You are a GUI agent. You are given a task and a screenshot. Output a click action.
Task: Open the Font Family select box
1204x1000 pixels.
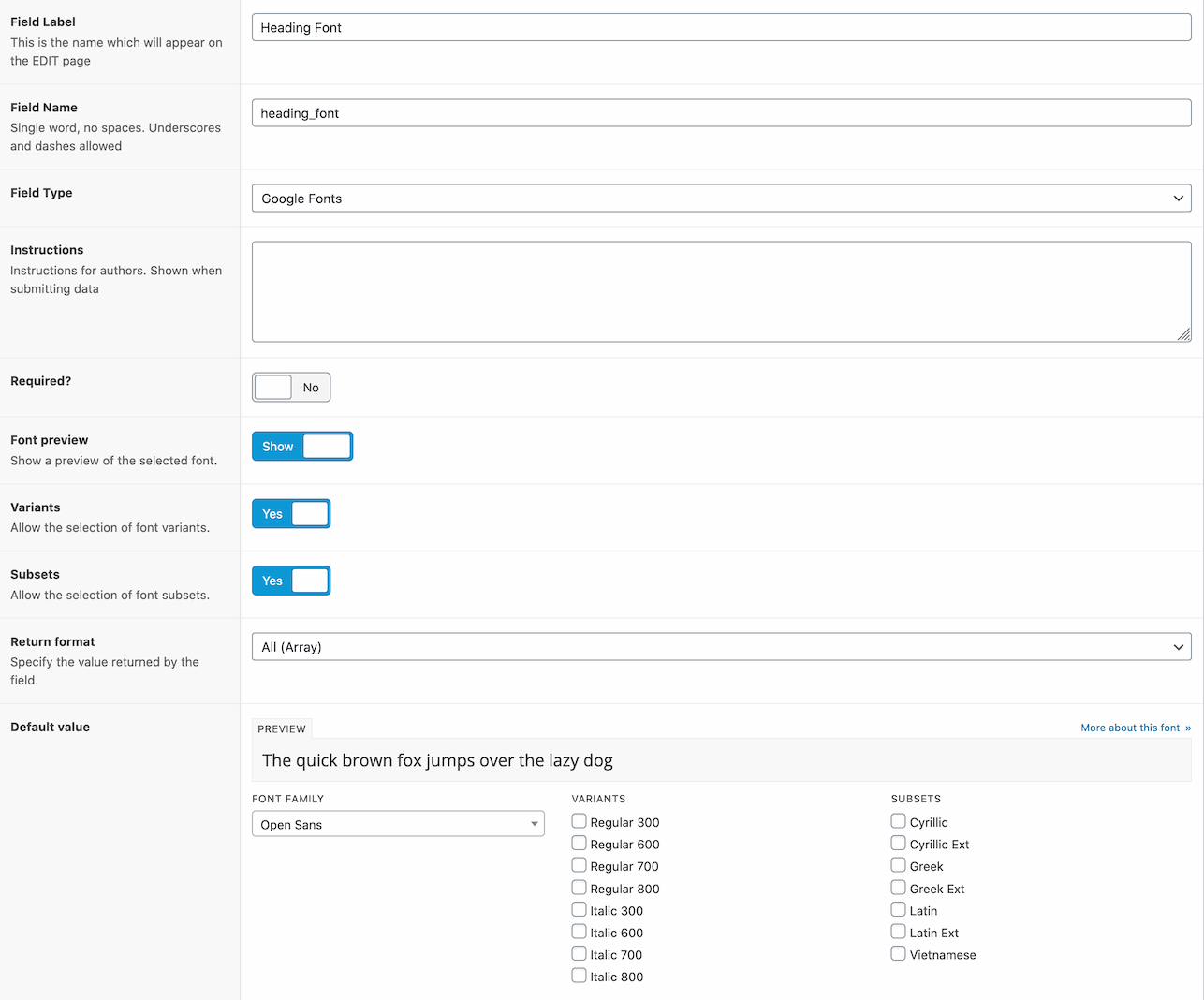398,824
